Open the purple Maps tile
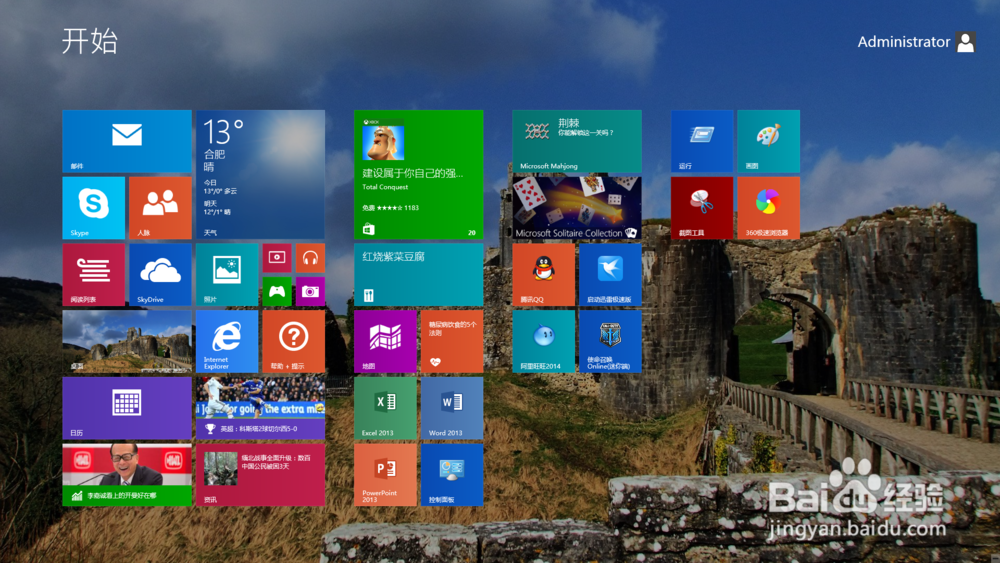 pyautogui.click(x=385, y=341)
